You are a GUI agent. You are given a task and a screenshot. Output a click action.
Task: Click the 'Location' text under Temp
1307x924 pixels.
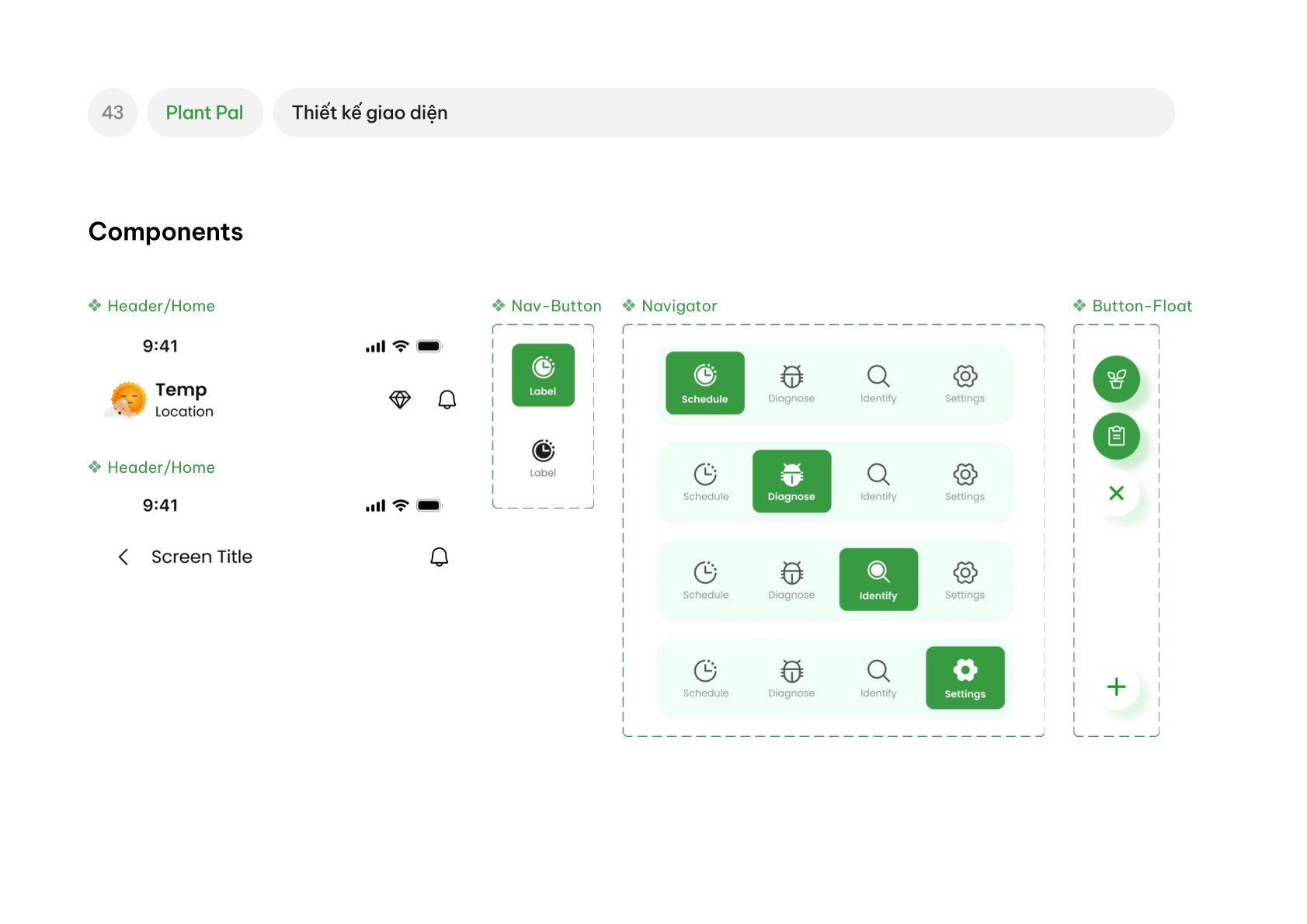click(184, 412)
